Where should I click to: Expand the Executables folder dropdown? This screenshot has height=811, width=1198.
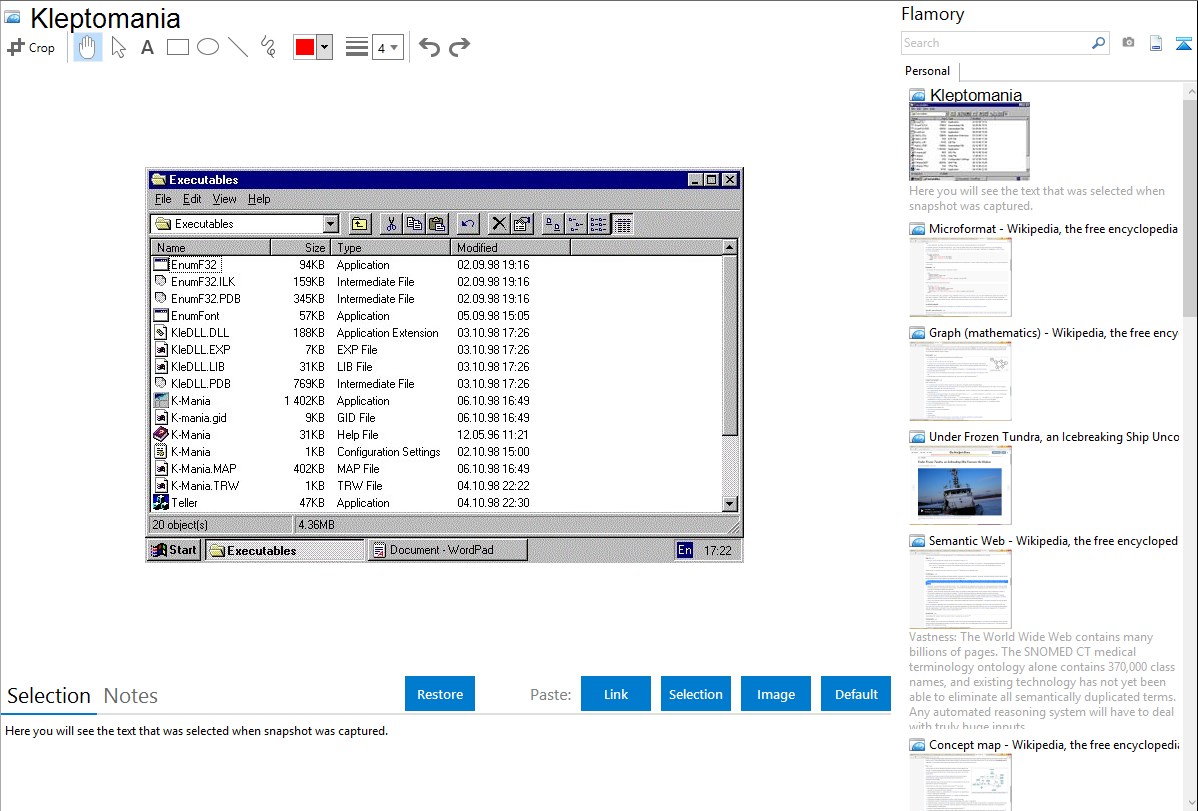pos(330,224)
